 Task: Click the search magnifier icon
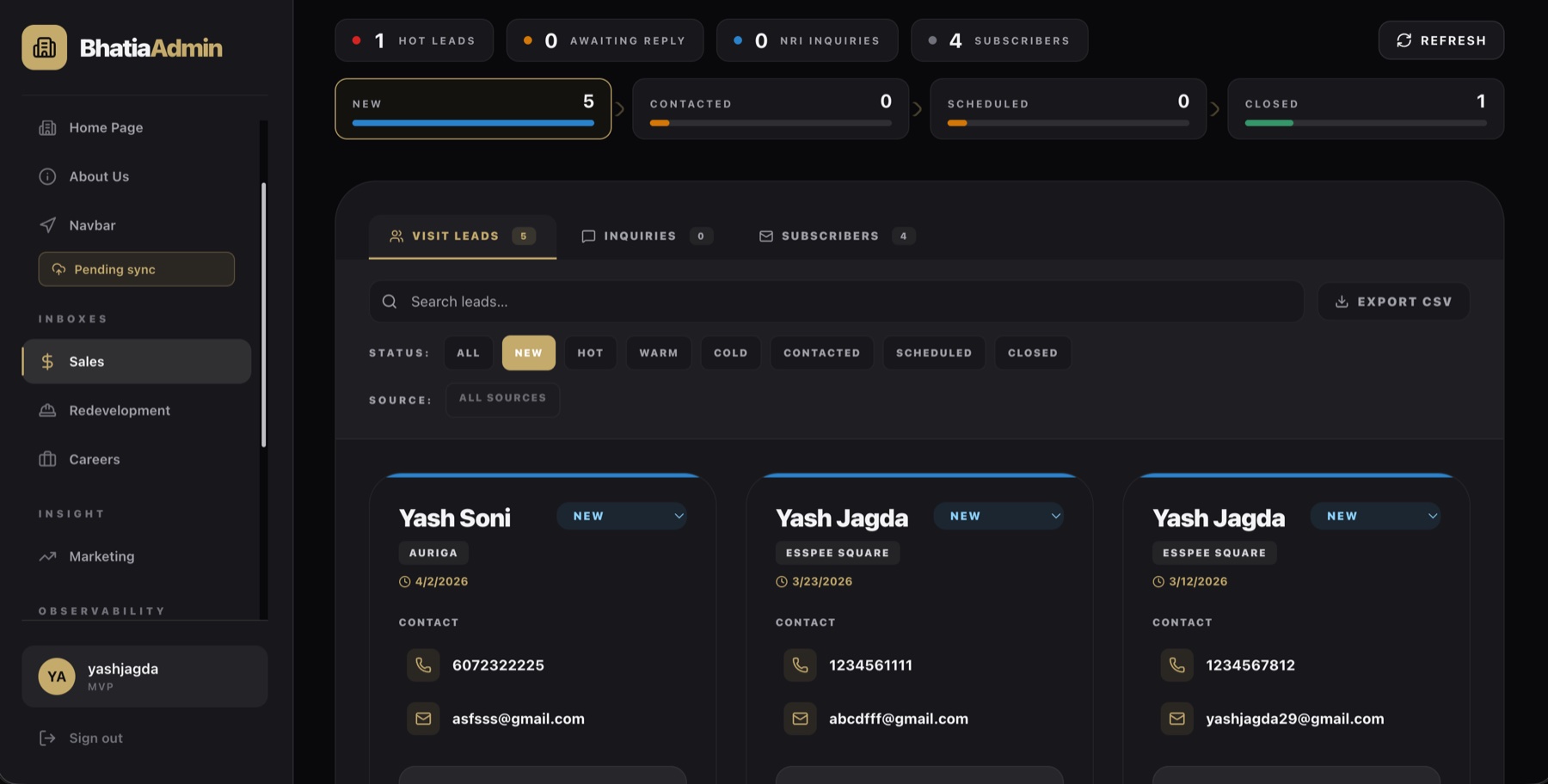coord(390,302)
